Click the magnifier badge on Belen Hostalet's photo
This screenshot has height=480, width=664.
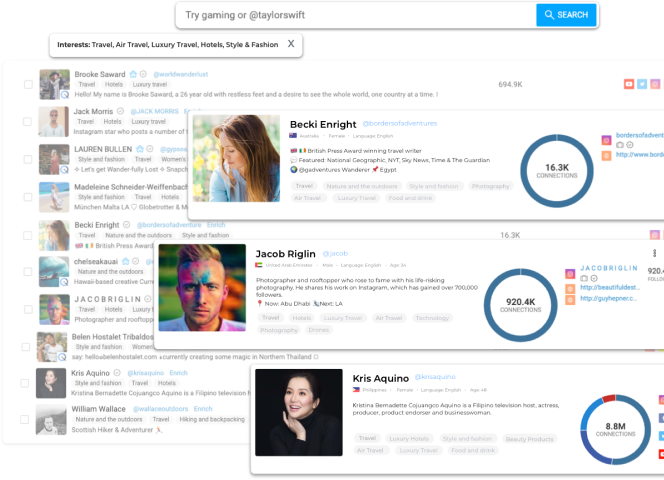tap(62, 357)
